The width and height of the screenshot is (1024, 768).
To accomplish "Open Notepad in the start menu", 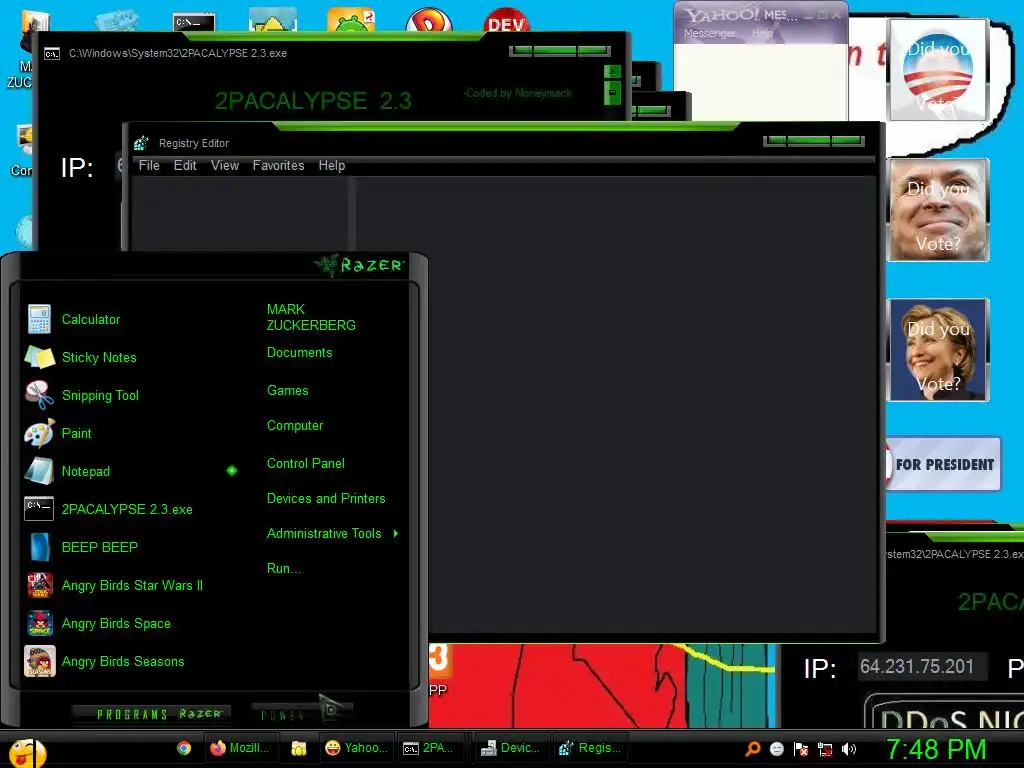I will pos(68,471).
